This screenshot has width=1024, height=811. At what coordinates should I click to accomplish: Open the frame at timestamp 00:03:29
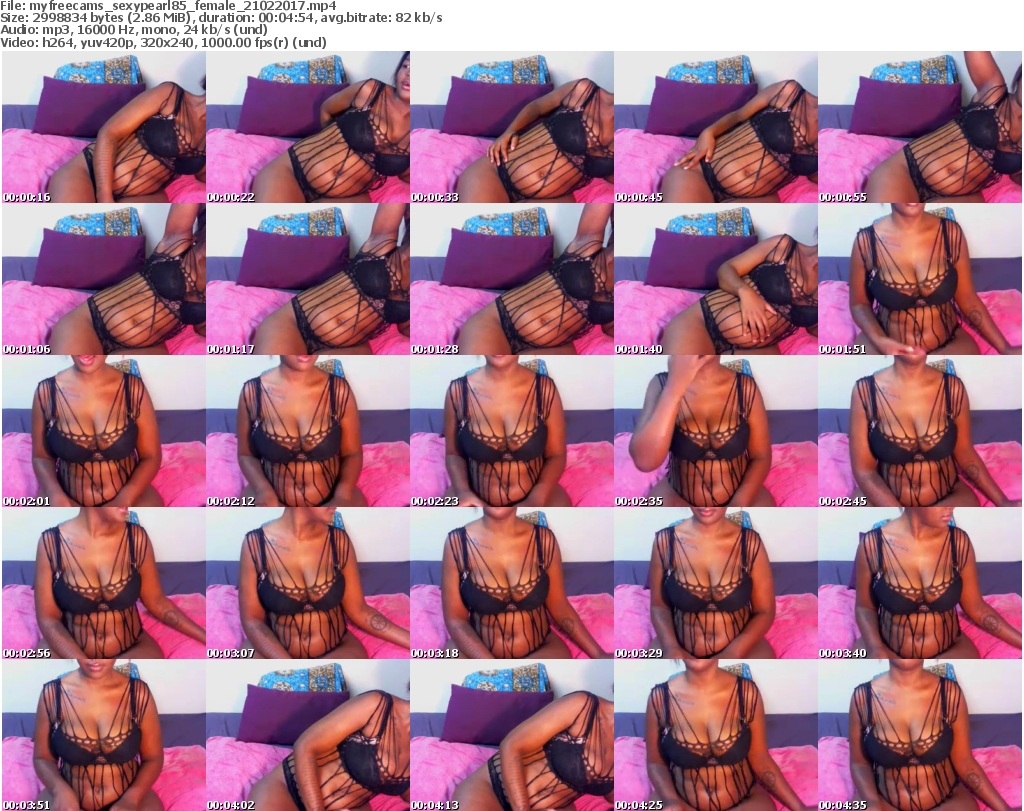click(716, 584)
